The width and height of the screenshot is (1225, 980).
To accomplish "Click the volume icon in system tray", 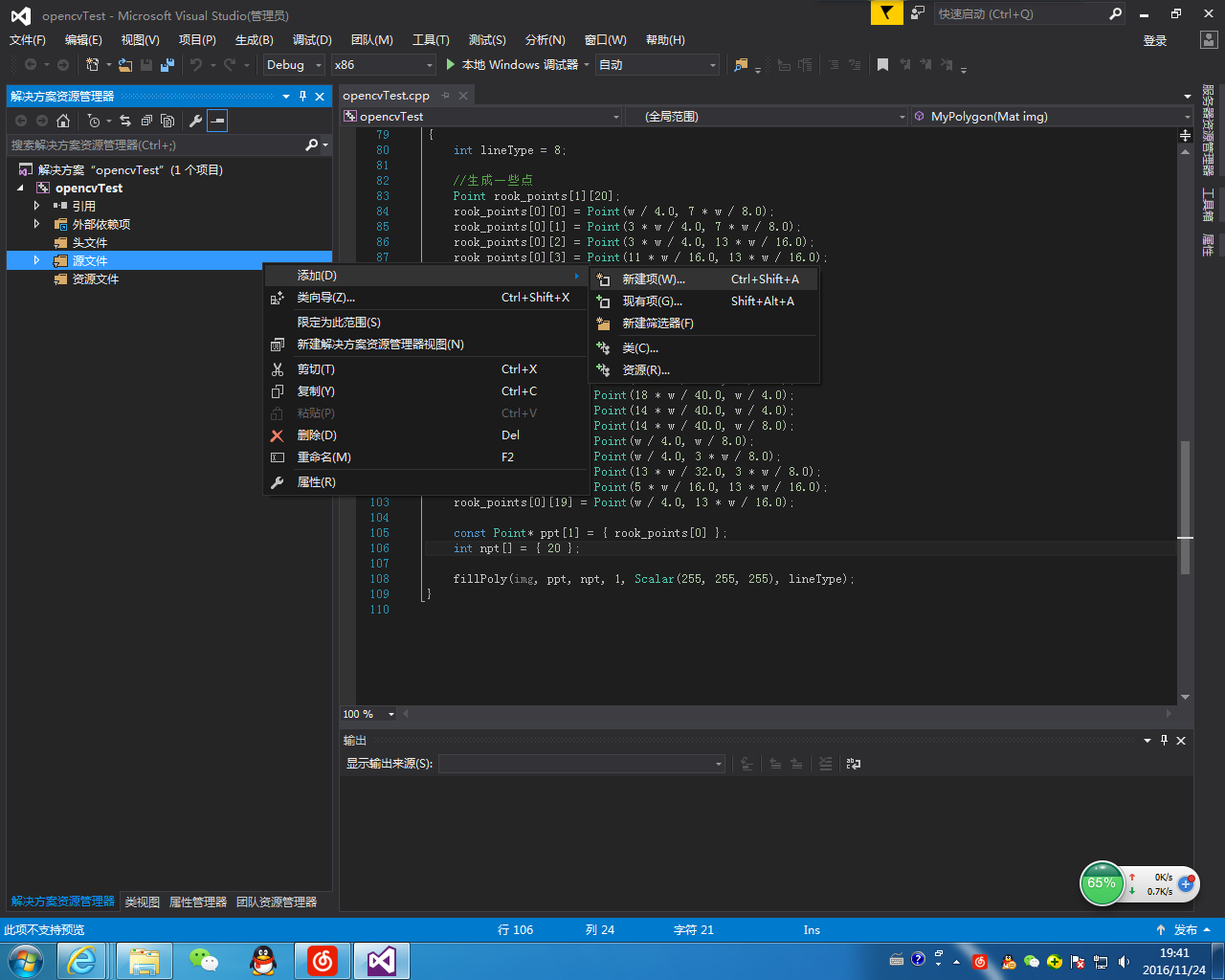I will (x=1124, y=962).
